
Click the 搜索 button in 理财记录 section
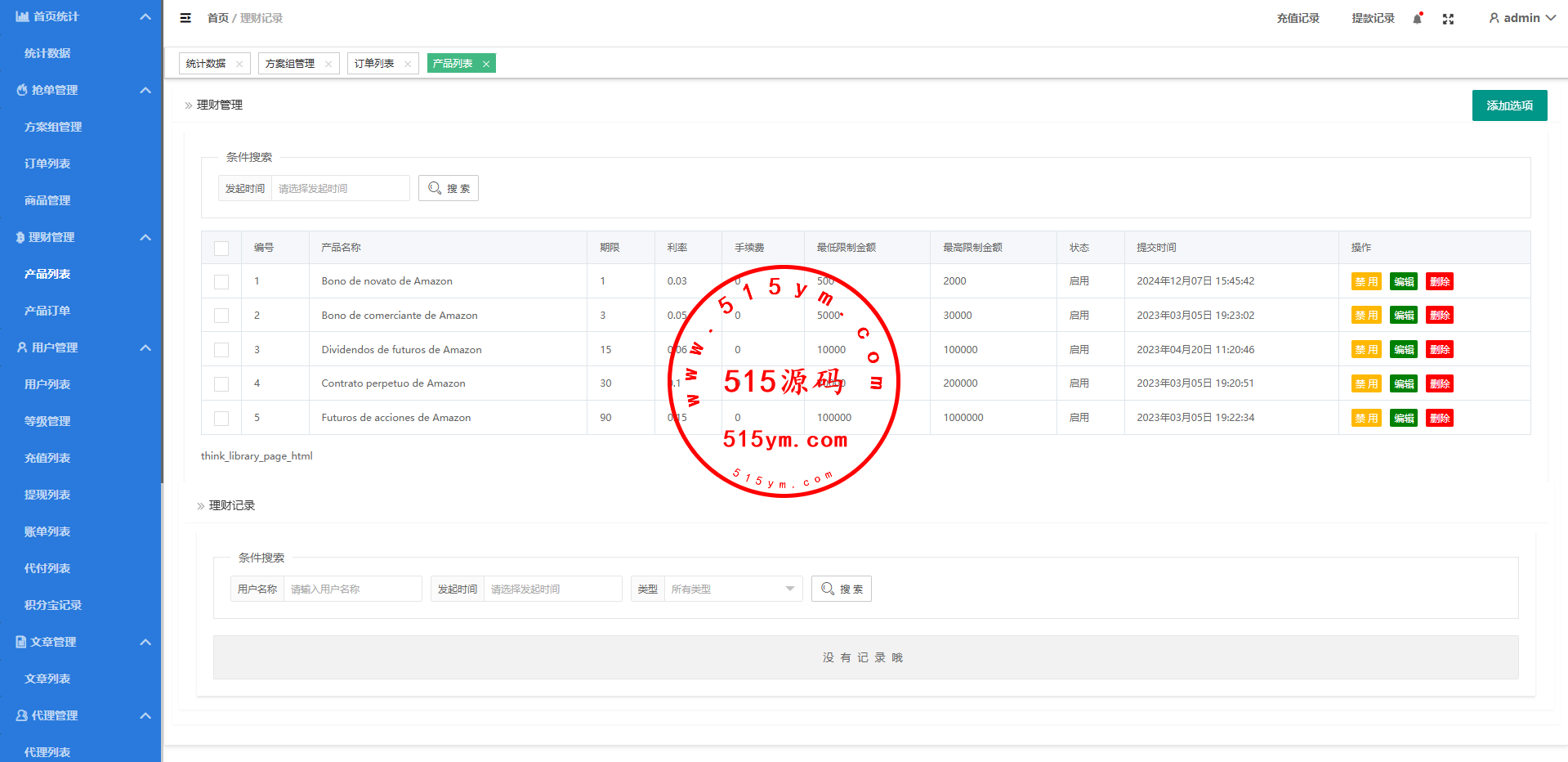pos(841,589)
